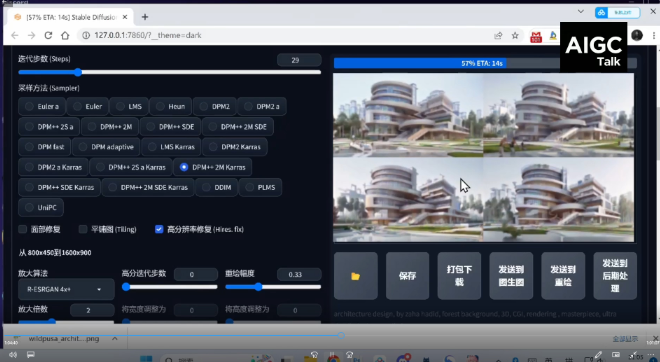This screenshot has height=362, width=660.
Task: Click the 保存 save button
Action: 407,276
